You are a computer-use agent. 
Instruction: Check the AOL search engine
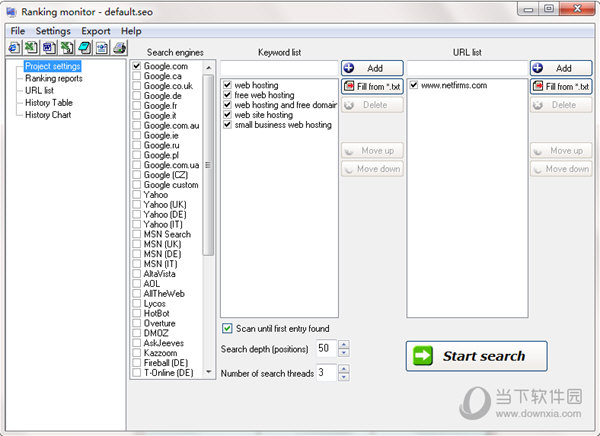[137, 284]
